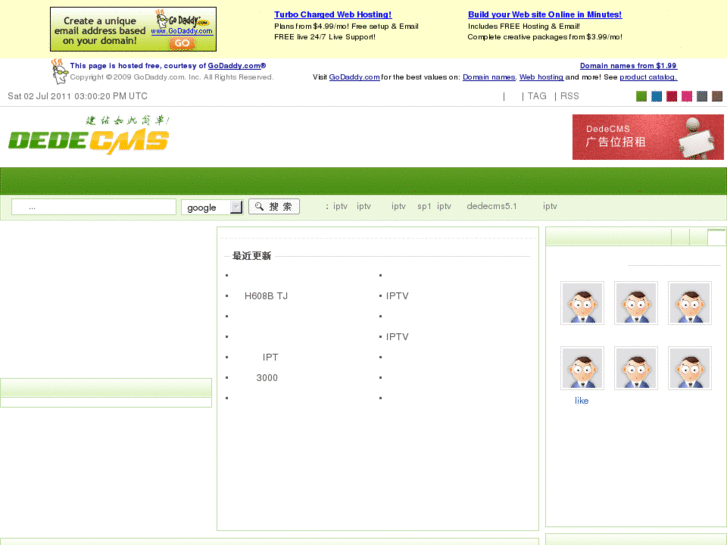Open the RSS feed link
The image size is (727, 545).
(569, 96)
